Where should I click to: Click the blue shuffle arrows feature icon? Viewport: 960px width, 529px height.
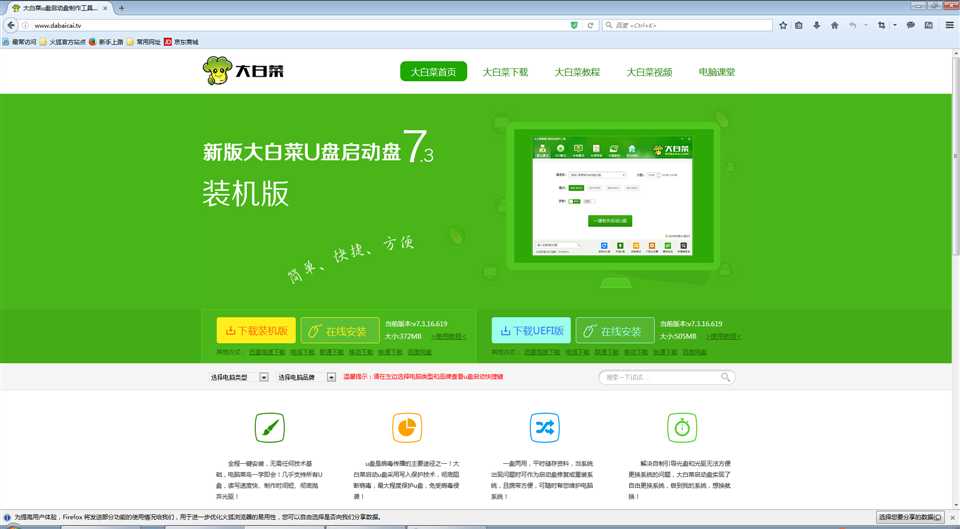tap(544, 427)
